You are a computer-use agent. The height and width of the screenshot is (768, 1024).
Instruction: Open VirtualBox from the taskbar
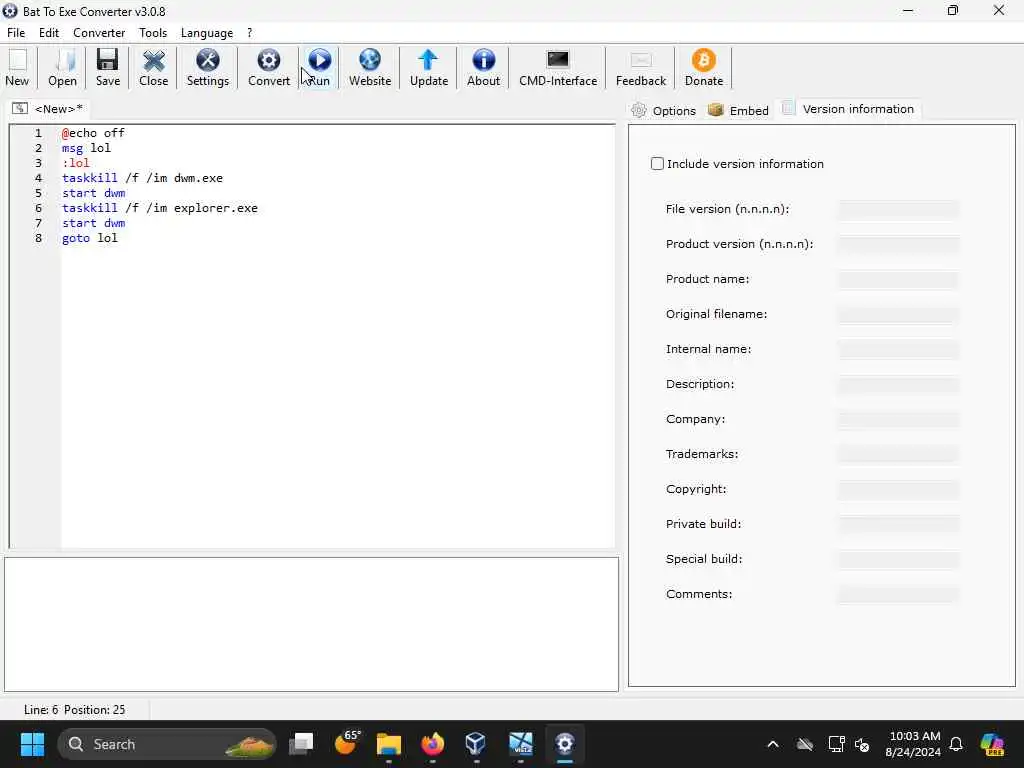475,744
